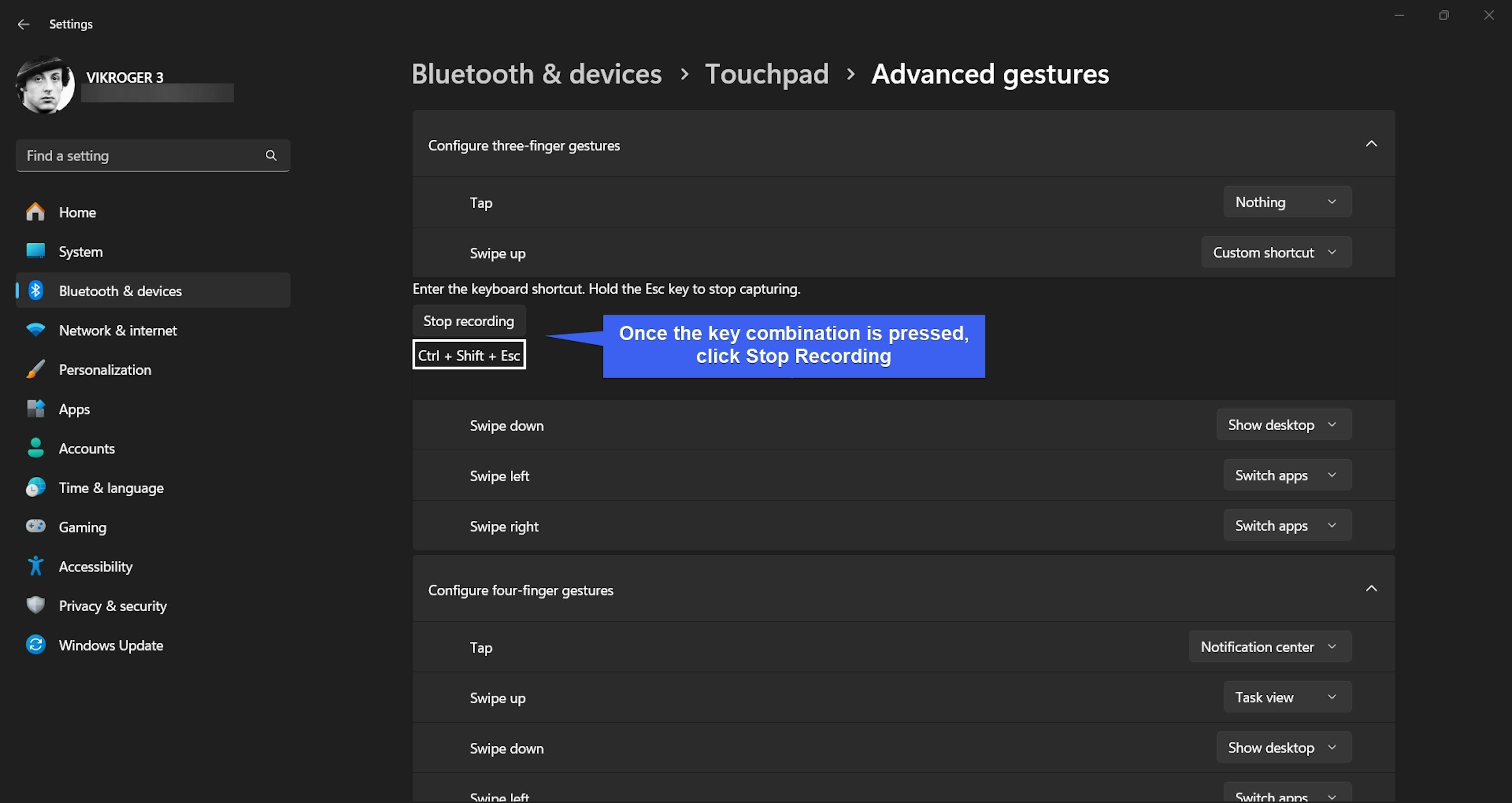Click the search magnifier icon

(x=271, y=155)
